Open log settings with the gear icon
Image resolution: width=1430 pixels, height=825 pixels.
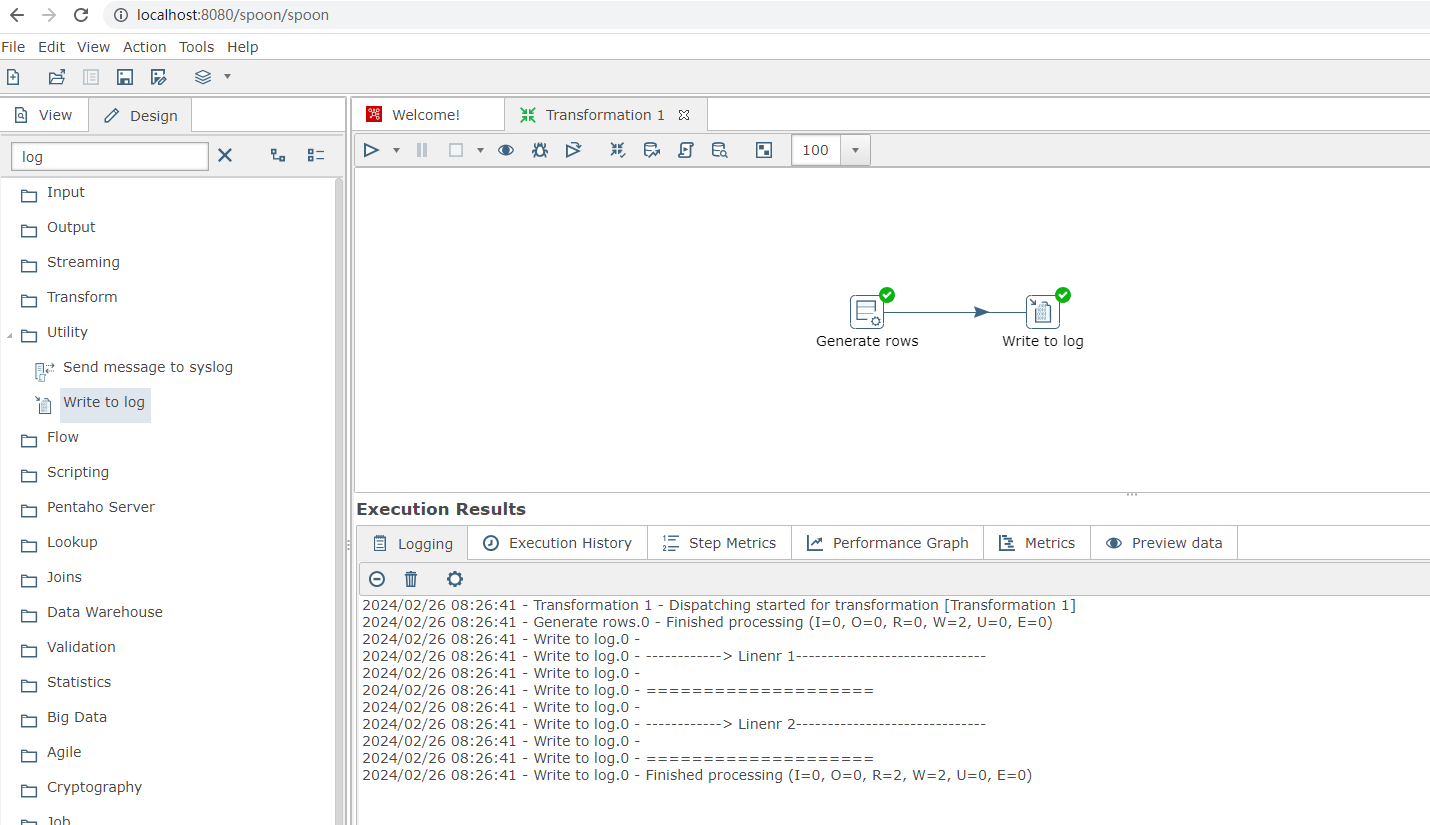click(x=454, y=579)
